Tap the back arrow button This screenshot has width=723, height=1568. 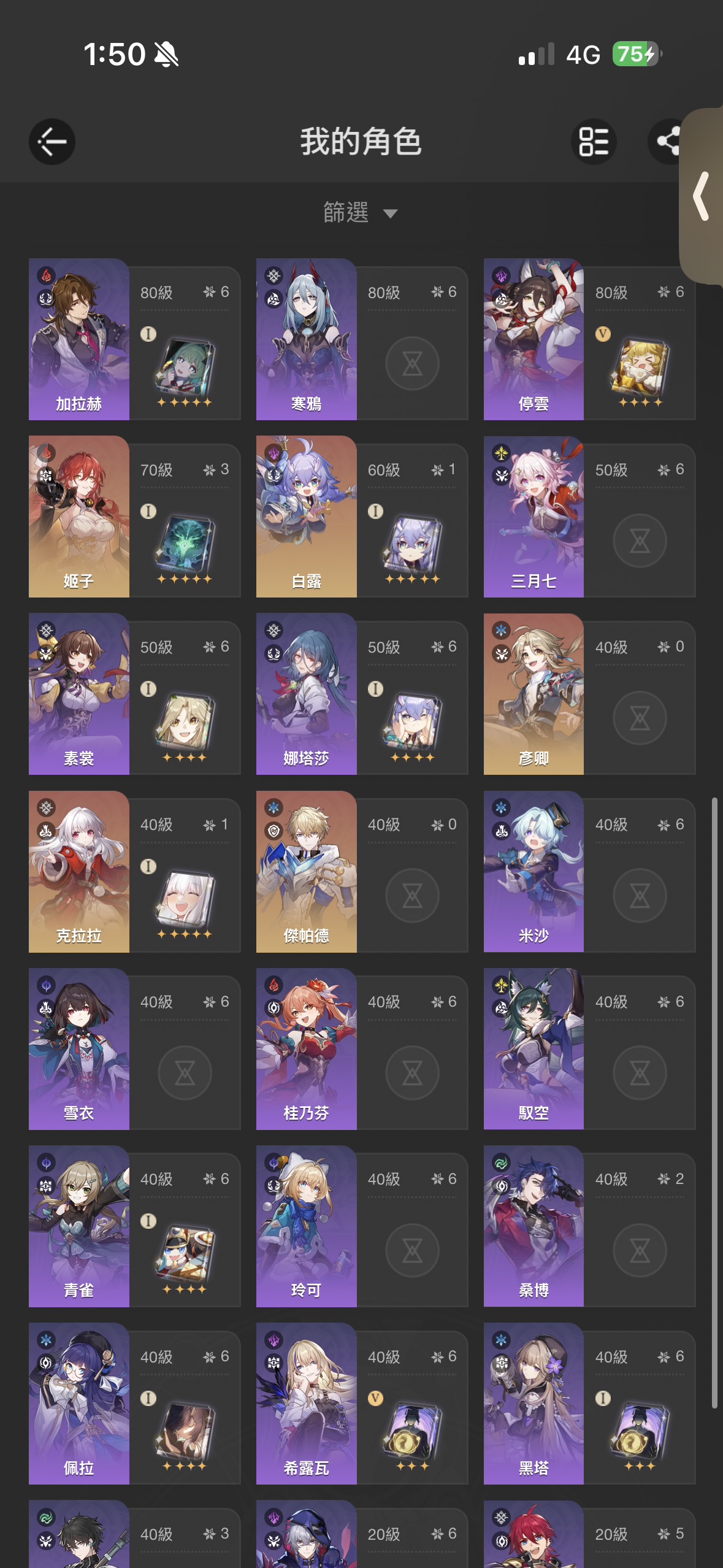(52, 142)
